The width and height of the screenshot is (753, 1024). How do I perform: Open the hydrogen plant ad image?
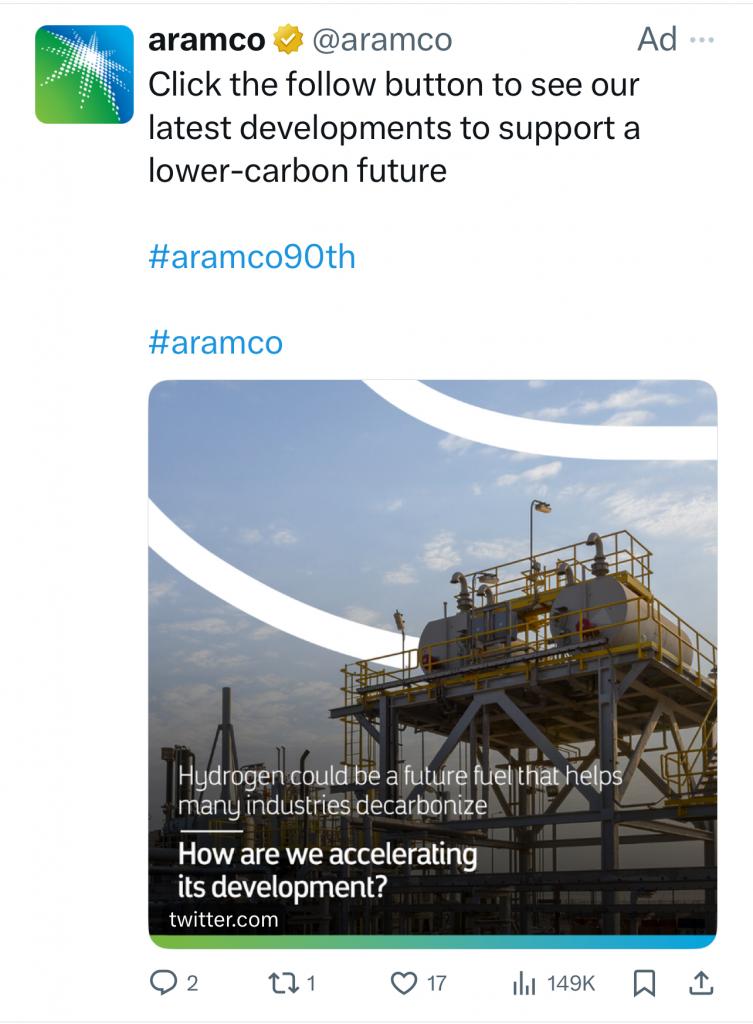pyautogui.click(x=432, y=664)
